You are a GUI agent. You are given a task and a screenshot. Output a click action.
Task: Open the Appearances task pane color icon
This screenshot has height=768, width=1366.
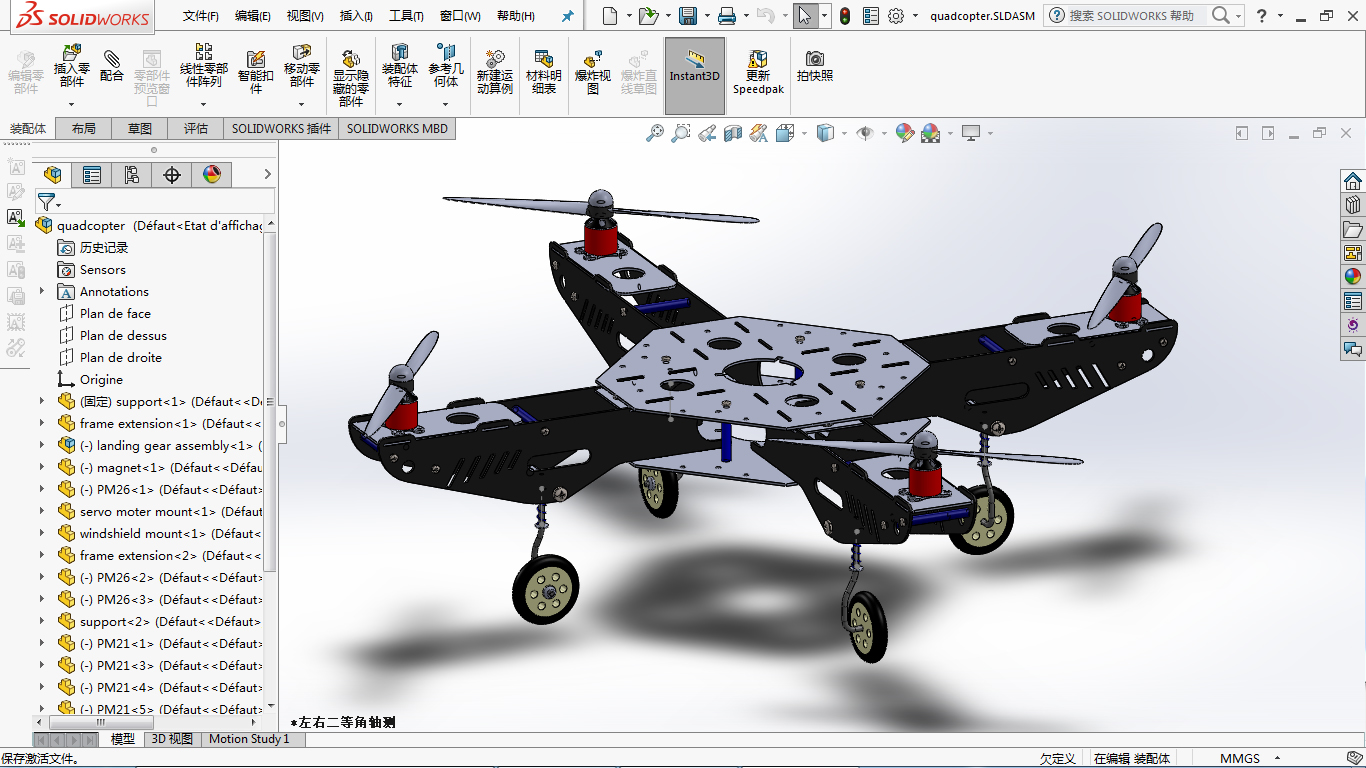click(x=1353, y=277)
